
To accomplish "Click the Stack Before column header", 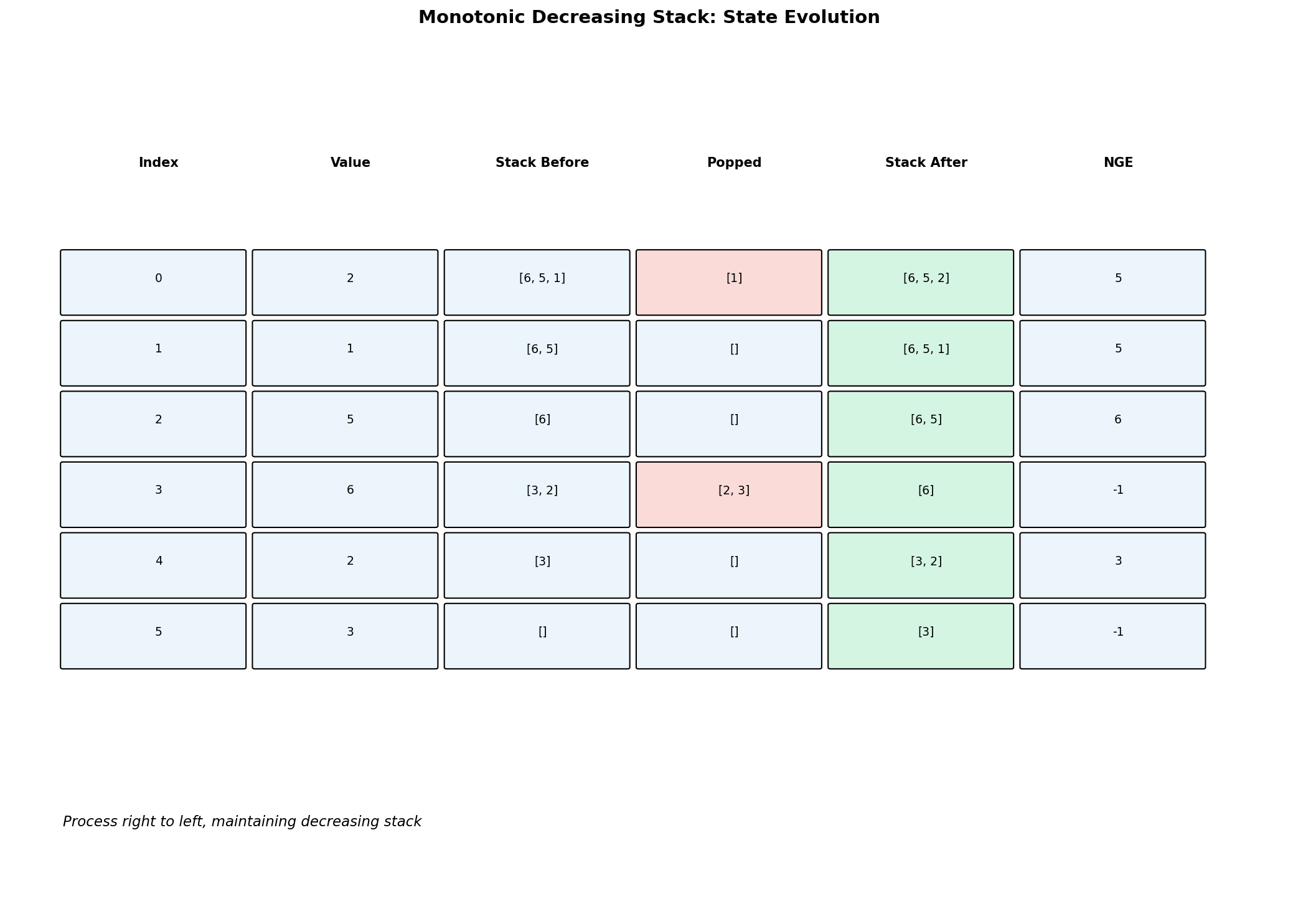I will point(542,163).
